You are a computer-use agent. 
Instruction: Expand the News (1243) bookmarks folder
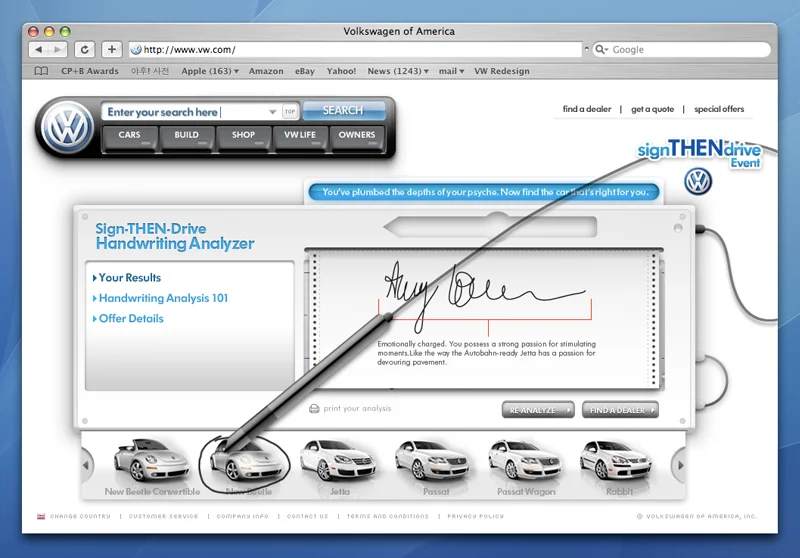tap(398, 71)
